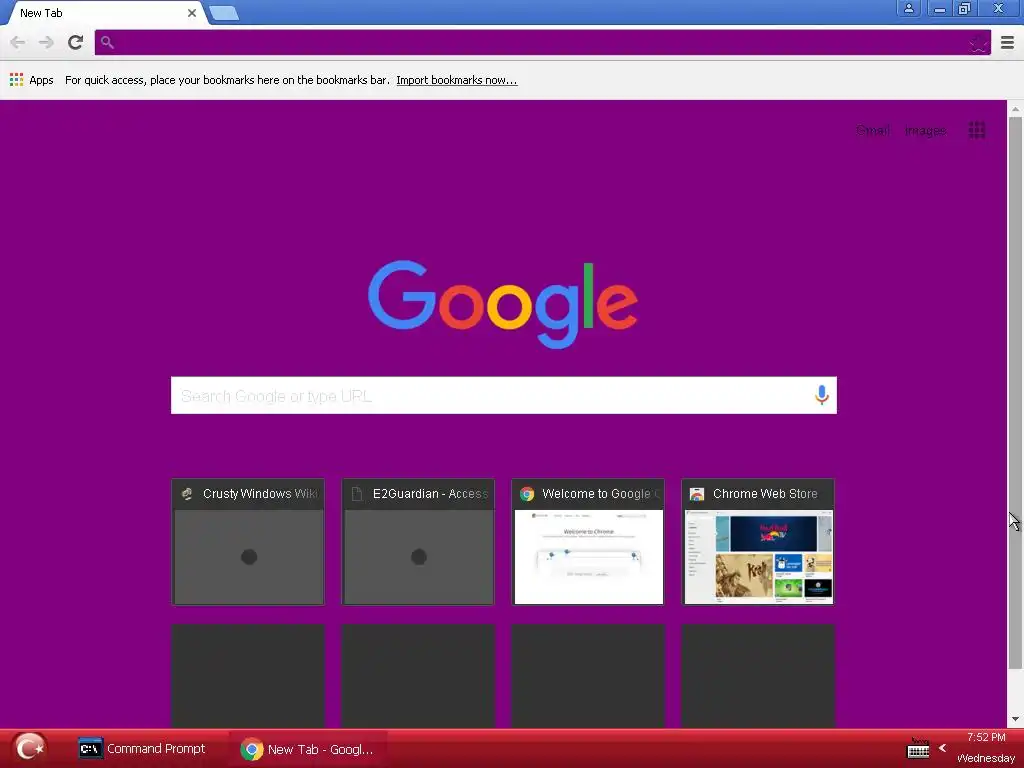Open the Images link
Image resolution: width=1024 pixels, height=768 pixels.
(x=925, y=130)
